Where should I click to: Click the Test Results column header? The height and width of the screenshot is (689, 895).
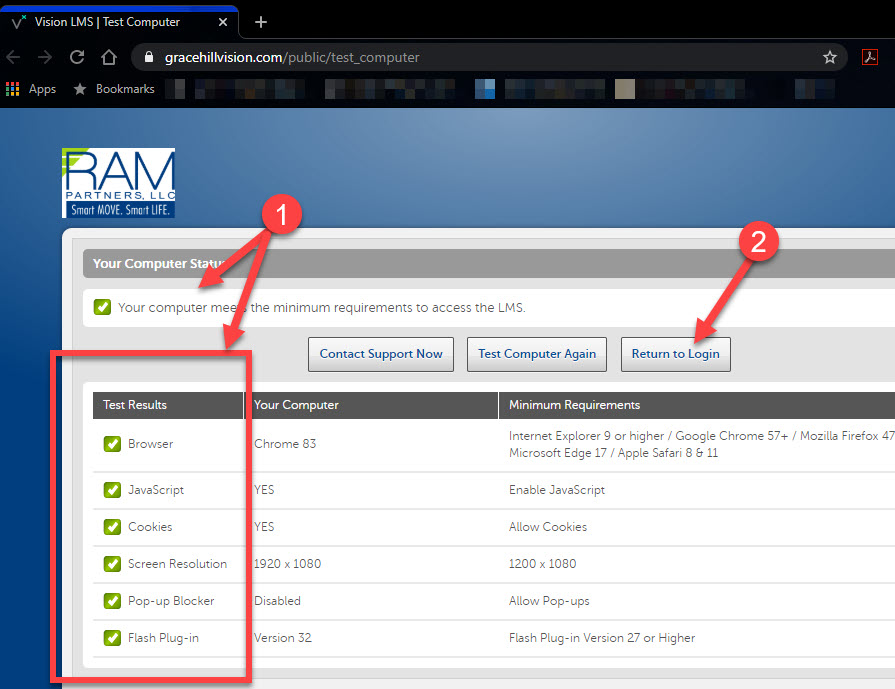(168, 405)
